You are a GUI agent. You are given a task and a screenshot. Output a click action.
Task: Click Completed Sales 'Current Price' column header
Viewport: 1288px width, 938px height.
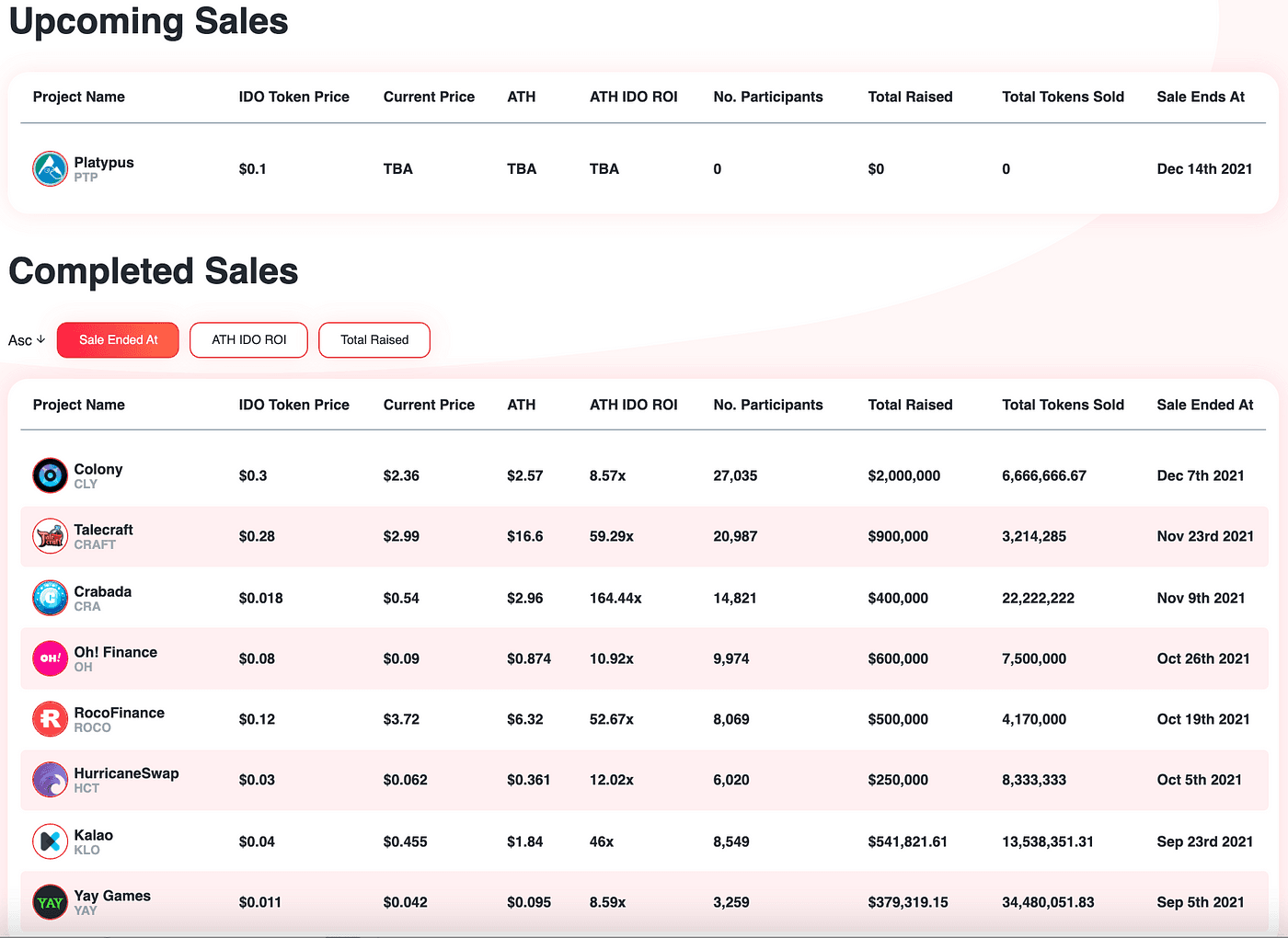pos(429,405)
